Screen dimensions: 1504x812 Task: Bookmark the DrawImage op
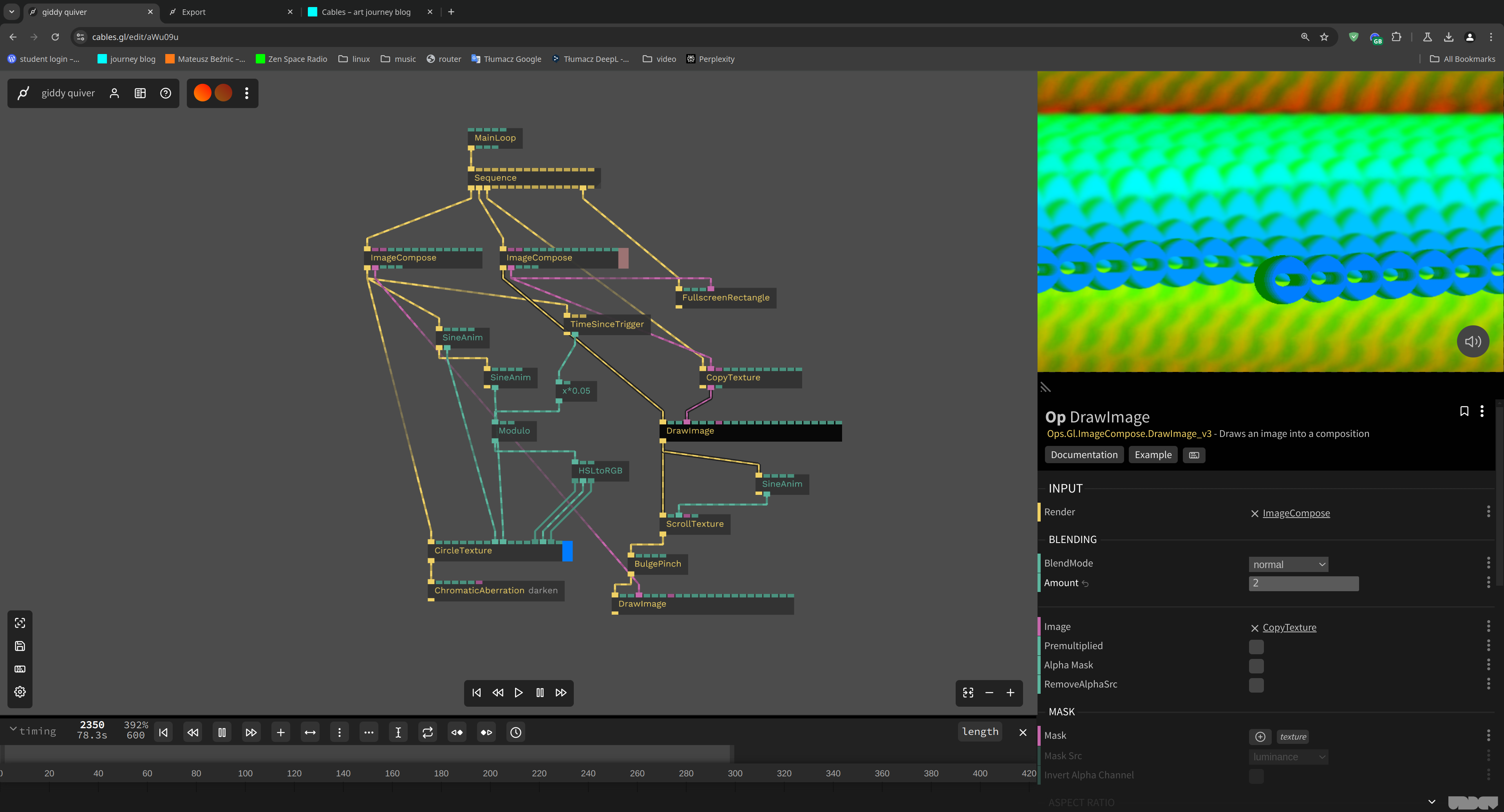coord(1464,411)
